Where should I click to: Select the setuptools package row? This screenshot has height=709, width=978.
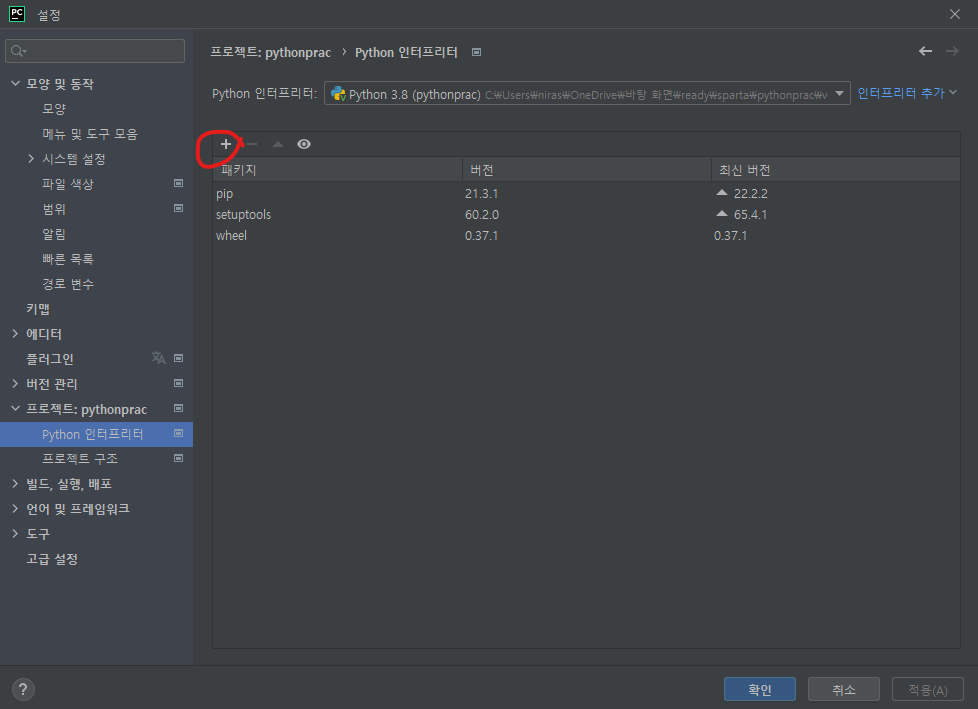(586, 215)
